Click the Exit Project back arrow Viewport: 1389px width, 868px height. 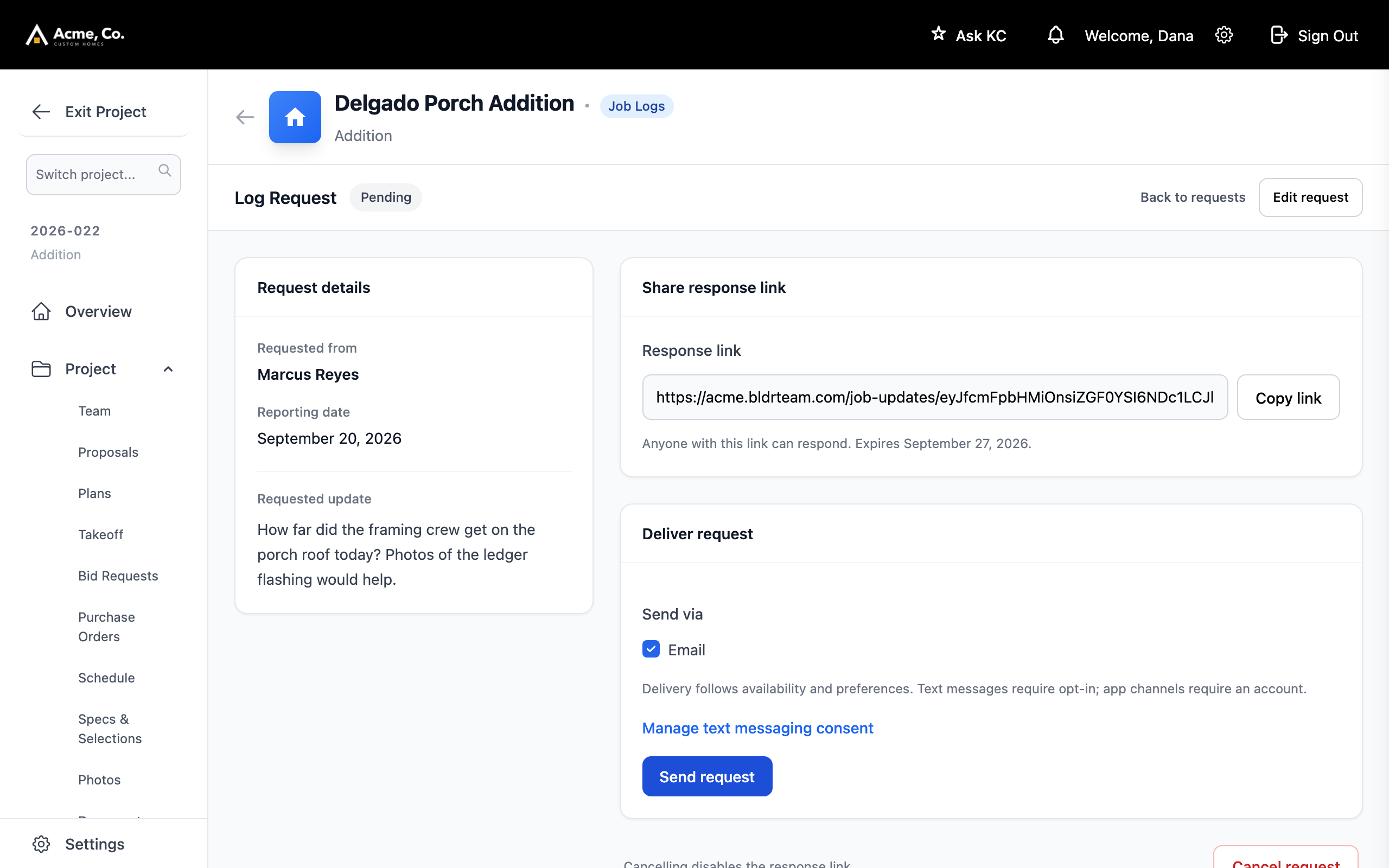[x=41, y=111]
